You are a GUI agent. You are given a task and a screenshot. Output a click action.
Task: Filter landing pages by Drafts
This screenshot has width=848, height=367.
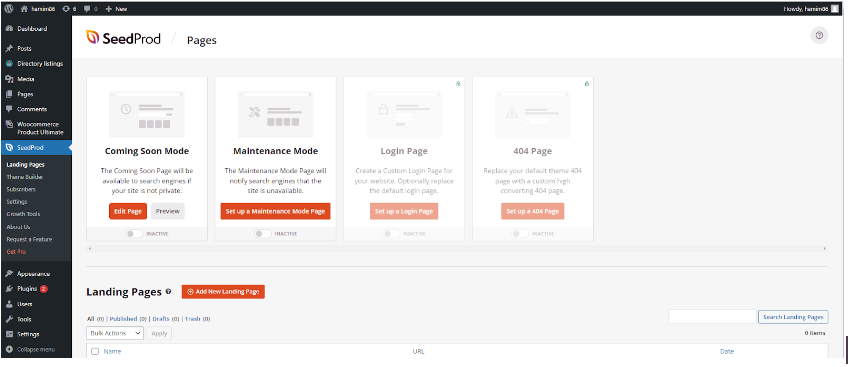click(x=161, y=319)
